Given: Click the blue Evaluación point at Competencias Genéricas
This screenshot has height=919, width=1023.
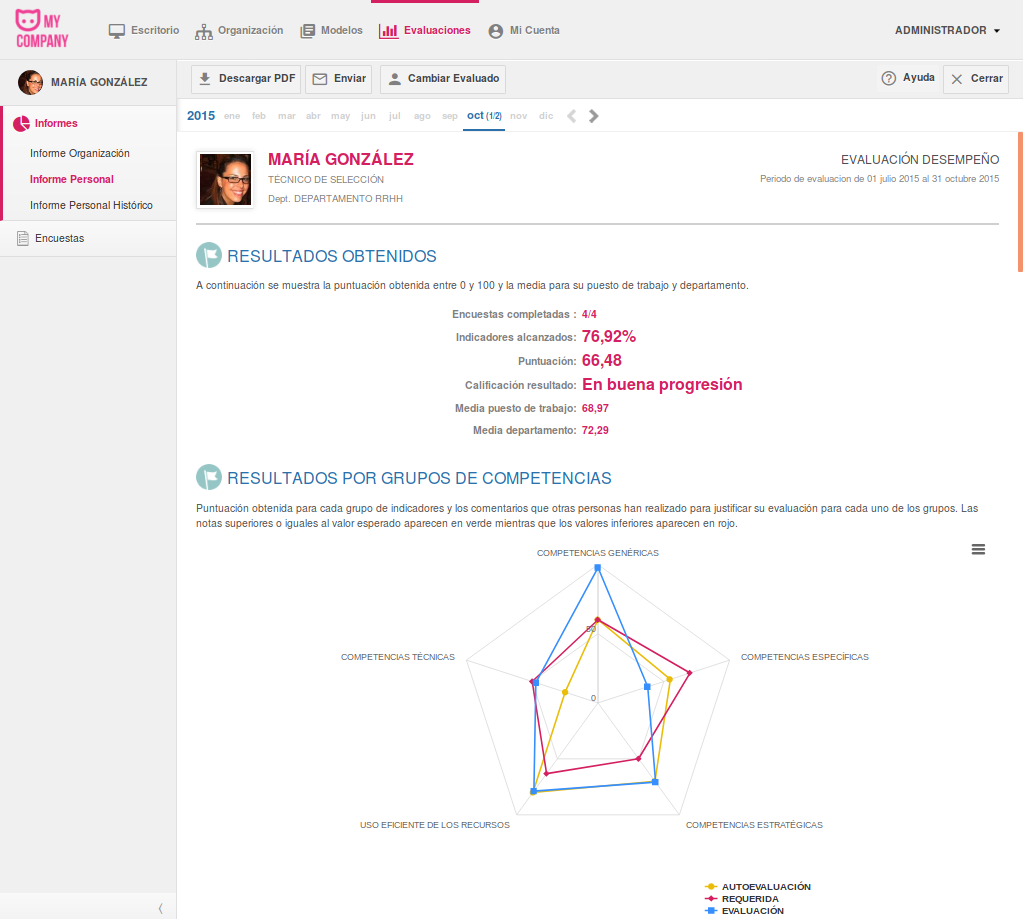Looking at the screenshot, I should (x=598, y=568).
